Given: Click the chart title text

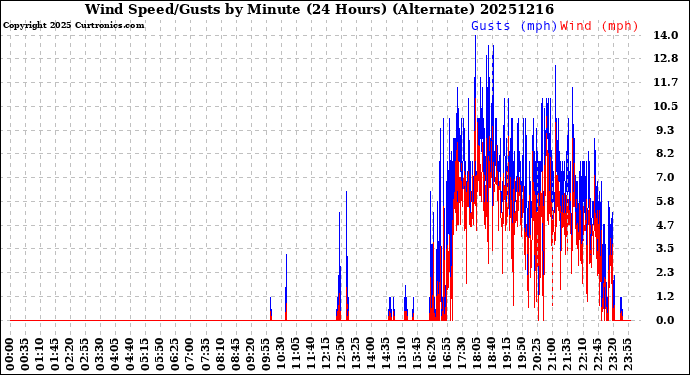Looking at the screenshot, I should pyautogui.click(x=319, y=9).
